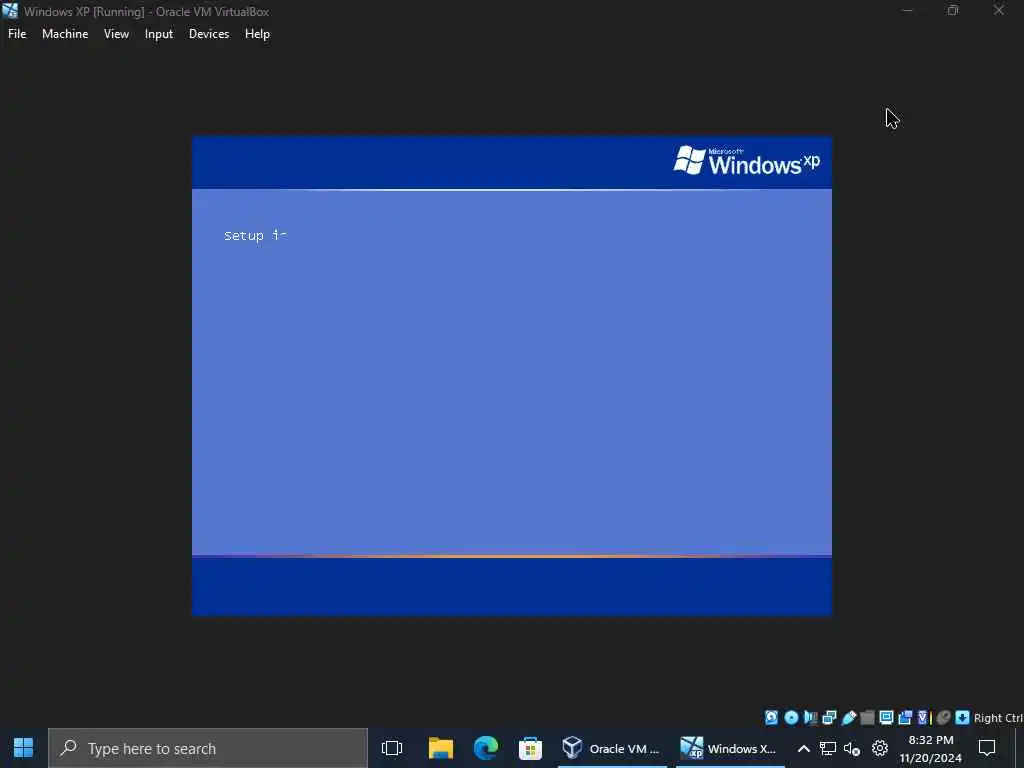Open Task View from the taskbar

pos(392,748)
